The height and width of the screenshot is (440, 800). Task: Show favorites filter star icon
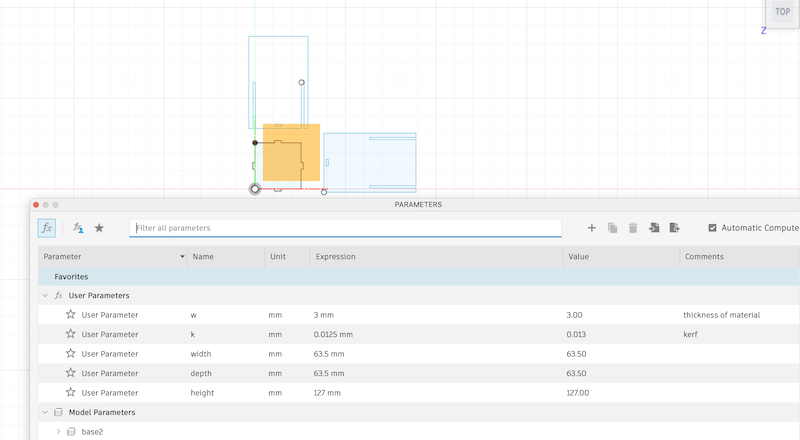[x=99, y=228]
